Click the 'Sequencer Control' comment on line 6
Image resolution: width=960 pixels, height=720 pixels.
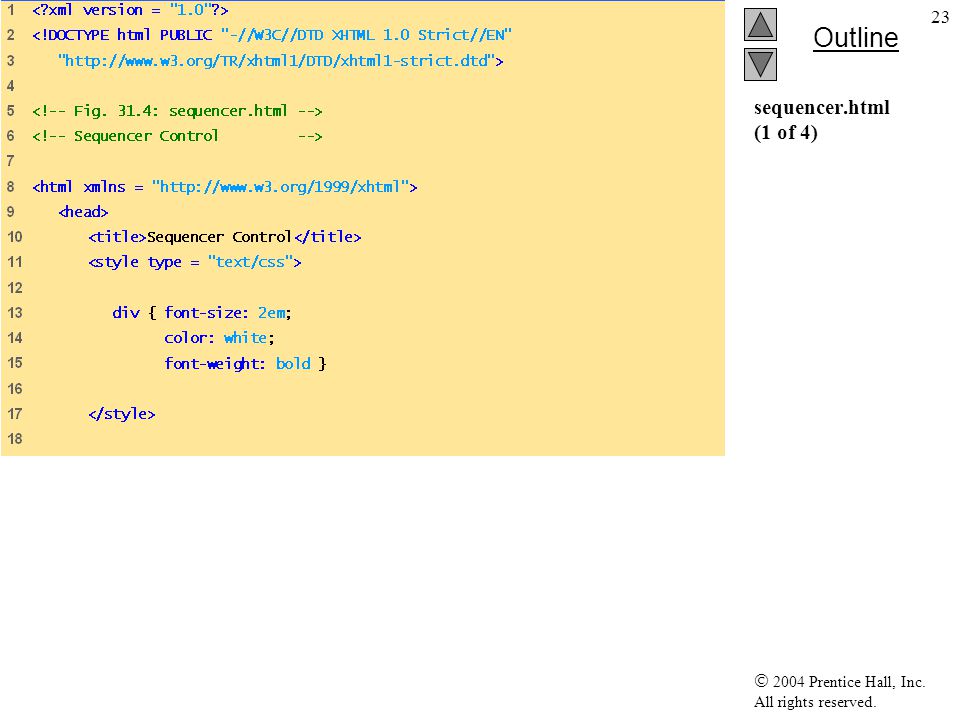tap(177, 136)
